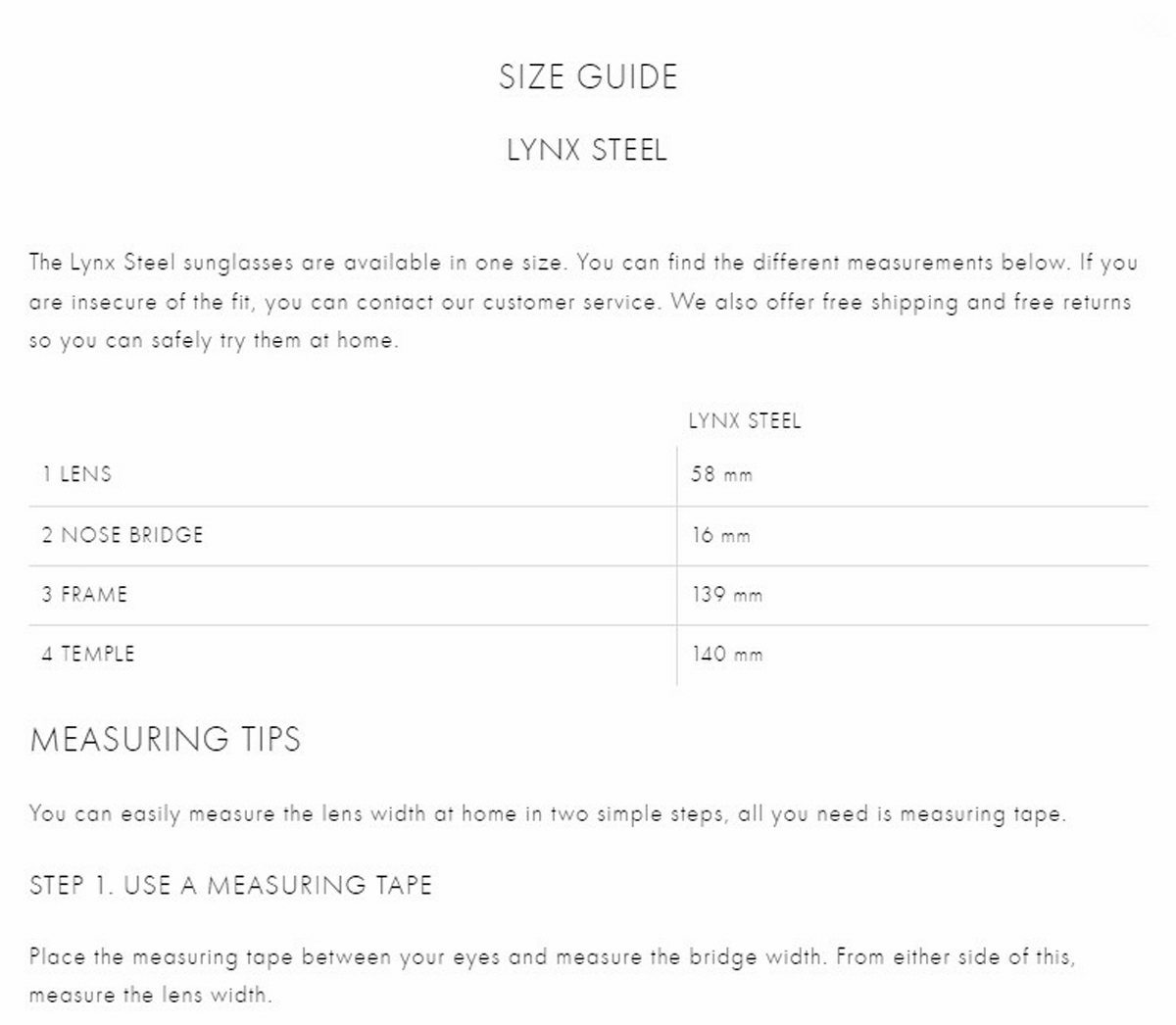Select the 140 mm temple value

coord(727,654)
